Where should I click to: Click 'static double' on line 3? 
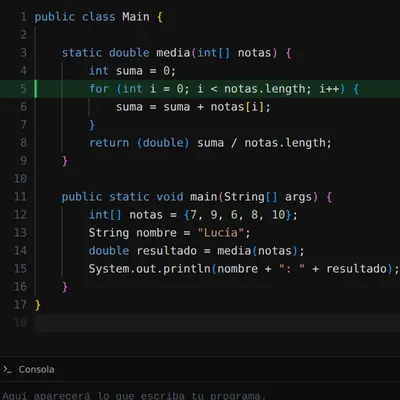tap(106, 53)
